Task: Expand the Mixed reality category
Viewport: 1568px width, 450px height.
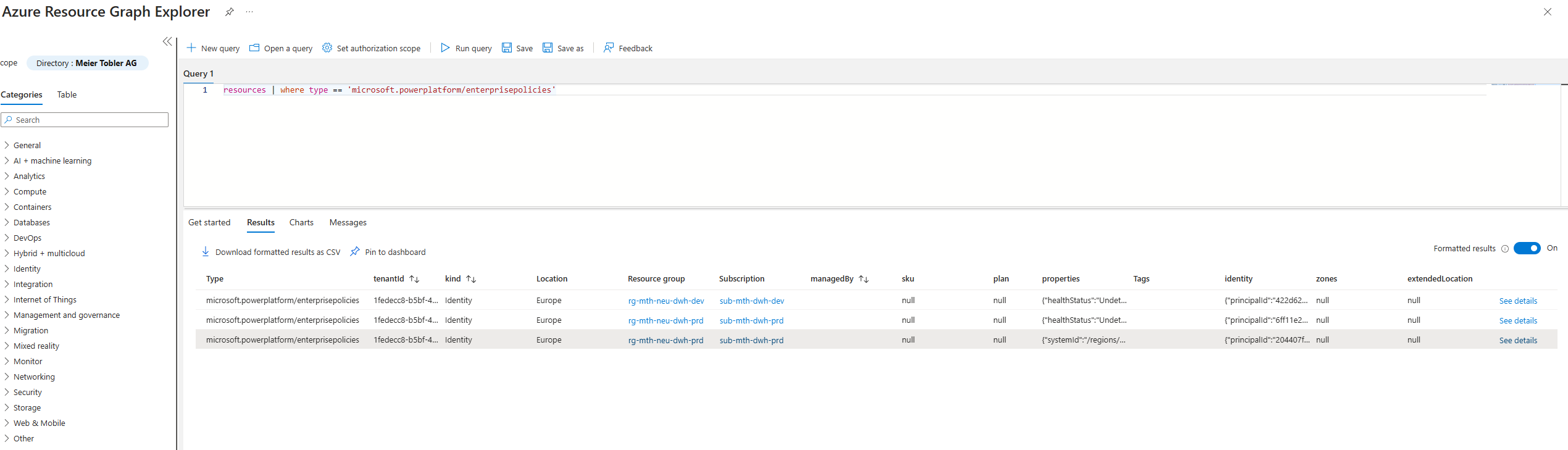Action: click(x=7, y=346)
